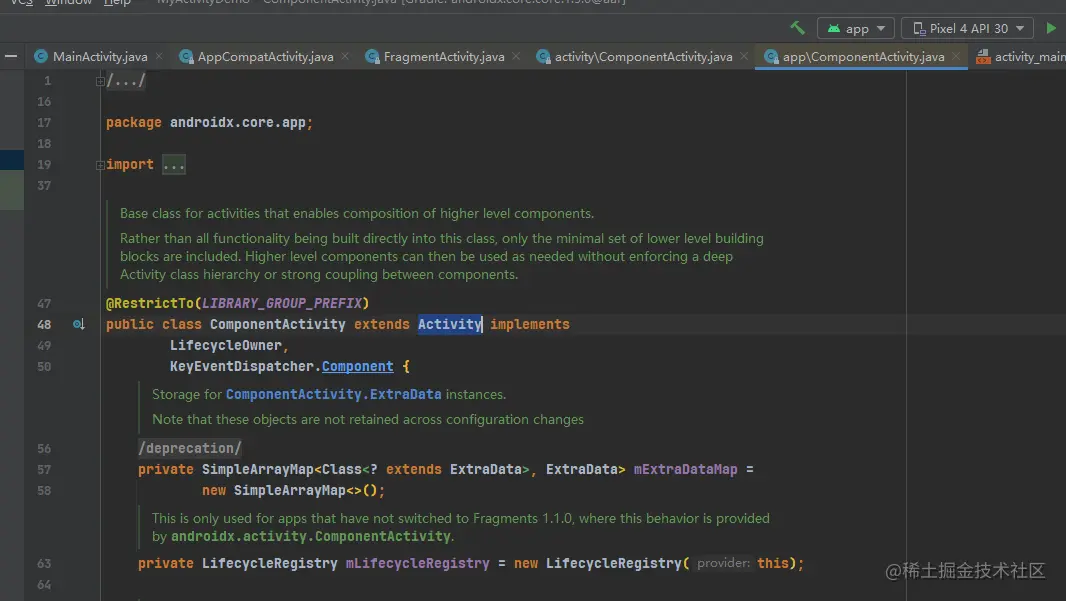The image size is (1066, 601).
Task: Switch to the AppCompatActivity.java tab
Action: pyautogui.click(x=265, y=56)
